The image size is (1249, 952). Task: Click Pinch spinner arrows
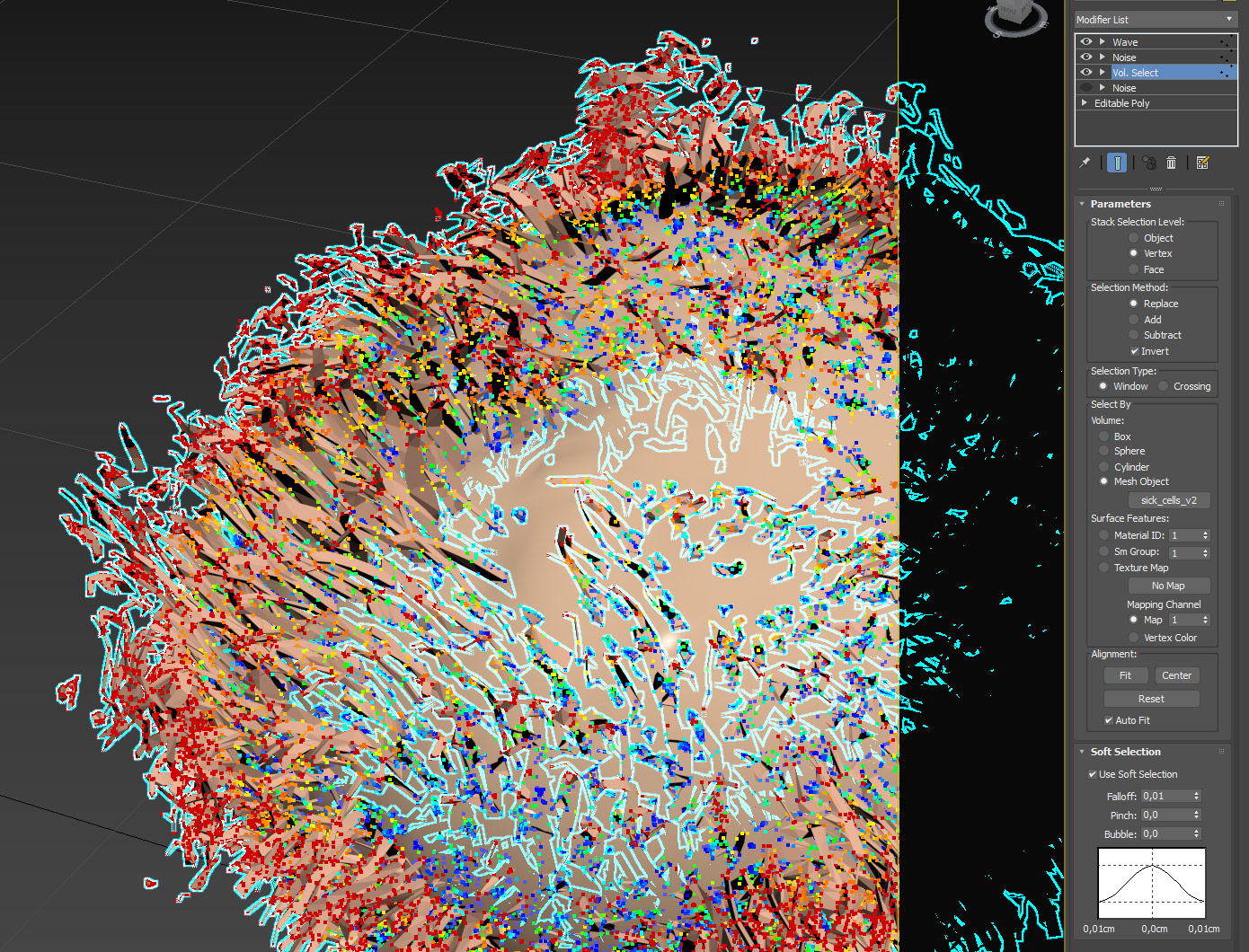(1197, 815)
